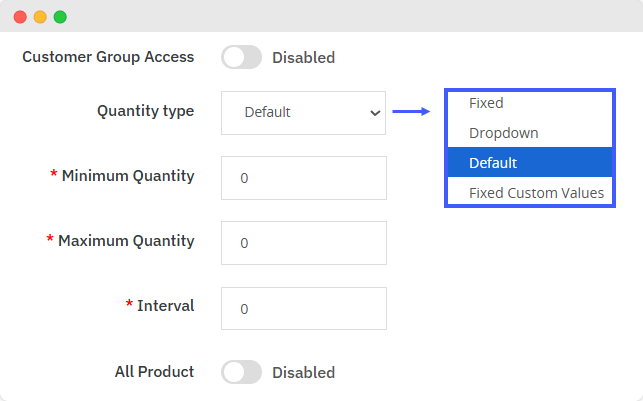Maximize window via green button
Screen dimensions: 643x401
(x=60, y=17)
